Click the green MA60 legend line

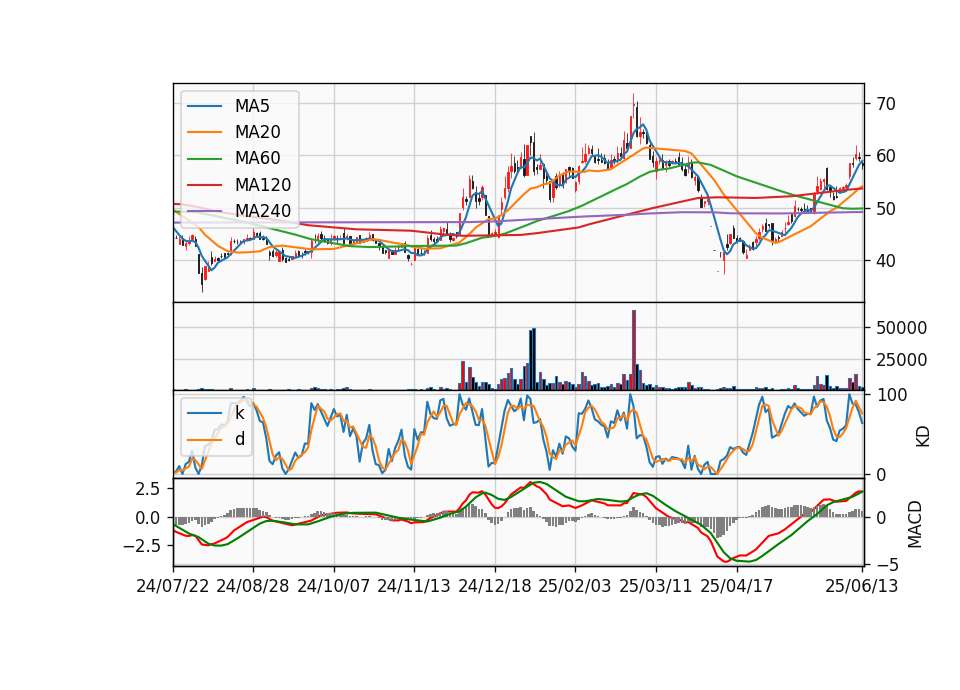pos(204,159)
